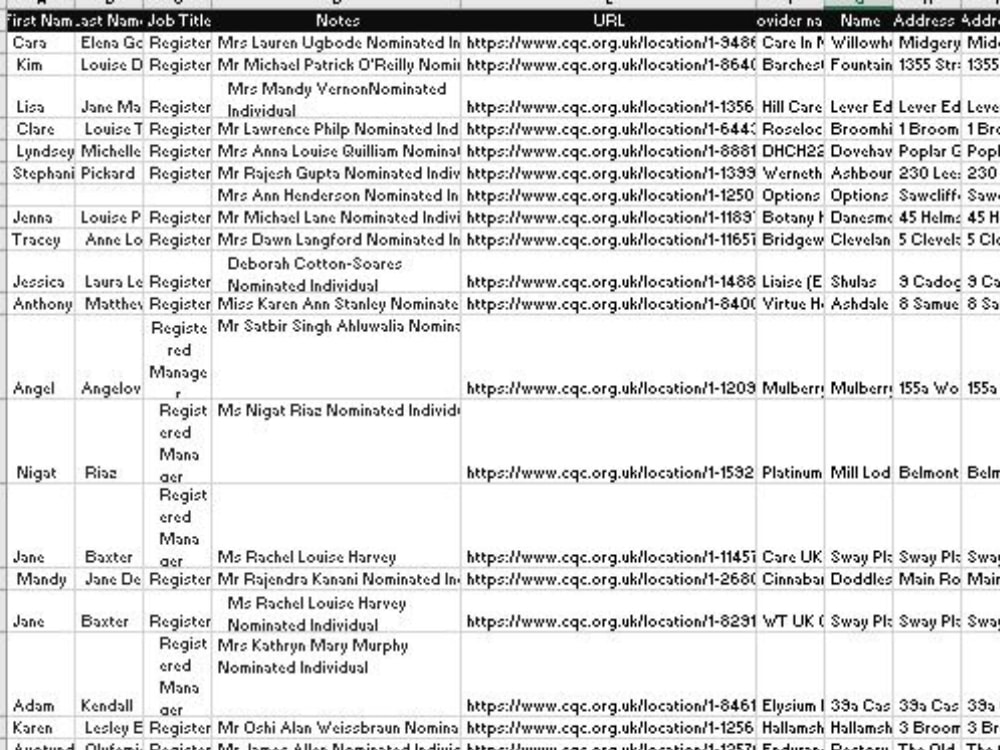
Task: Select Registered Manager cell in Angel's row
Action: [178, 357]
